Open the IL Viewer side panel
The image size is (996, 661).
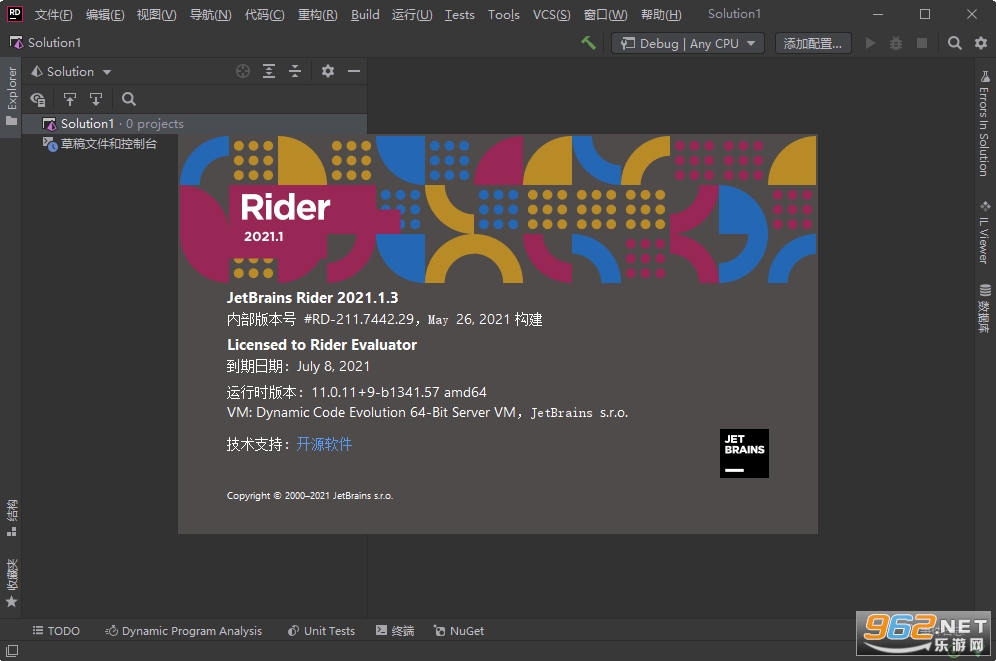click(x=984, y=232)
